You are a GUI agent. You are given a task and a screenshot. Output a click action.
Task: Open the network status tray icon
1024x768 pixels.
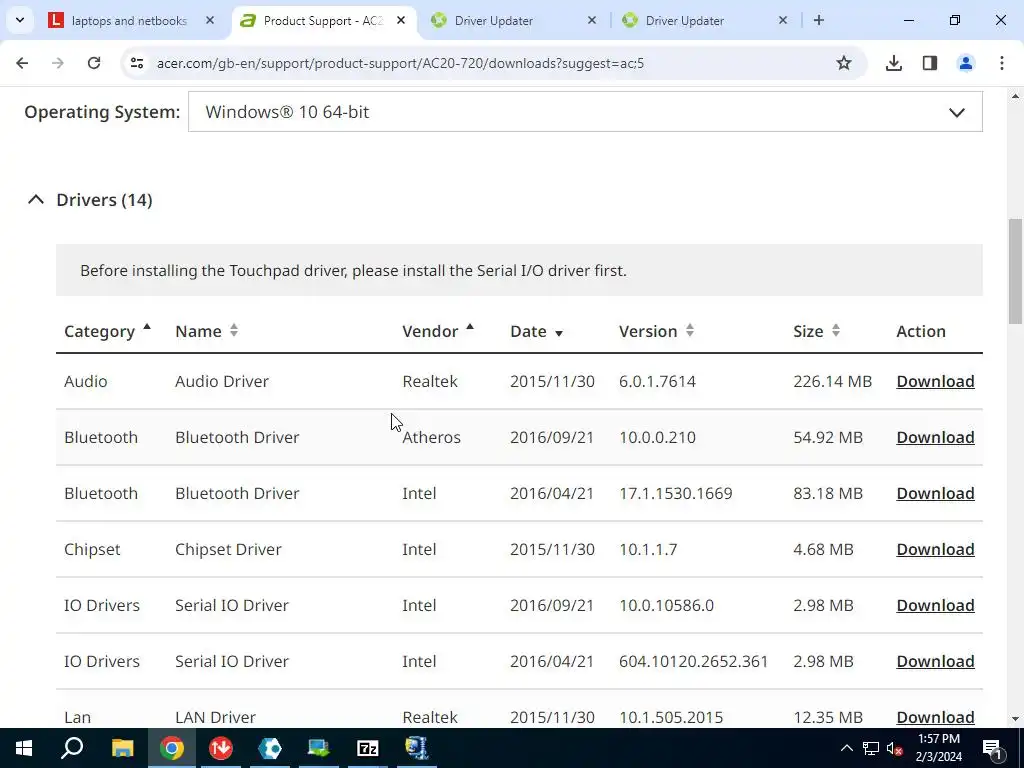click(871, 748)
